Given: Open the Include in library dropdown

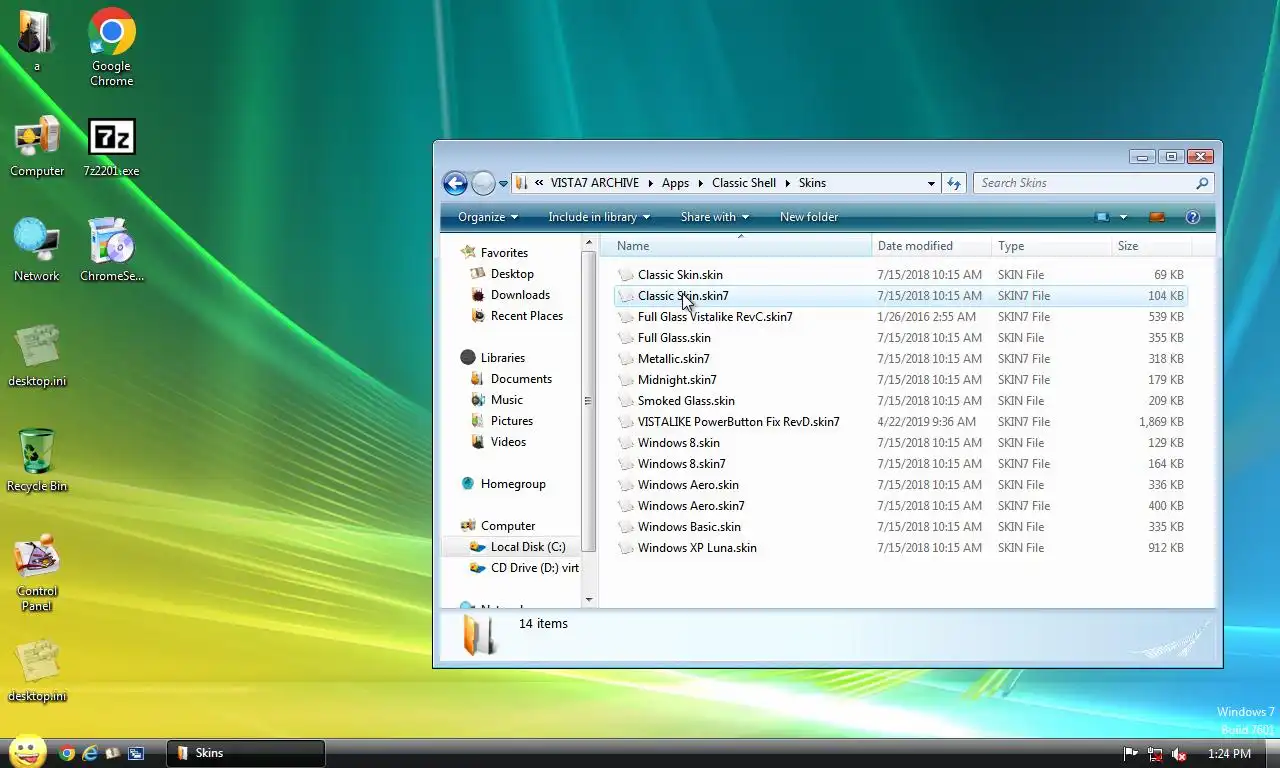Looking at the screenshot, I should point(599,217).
